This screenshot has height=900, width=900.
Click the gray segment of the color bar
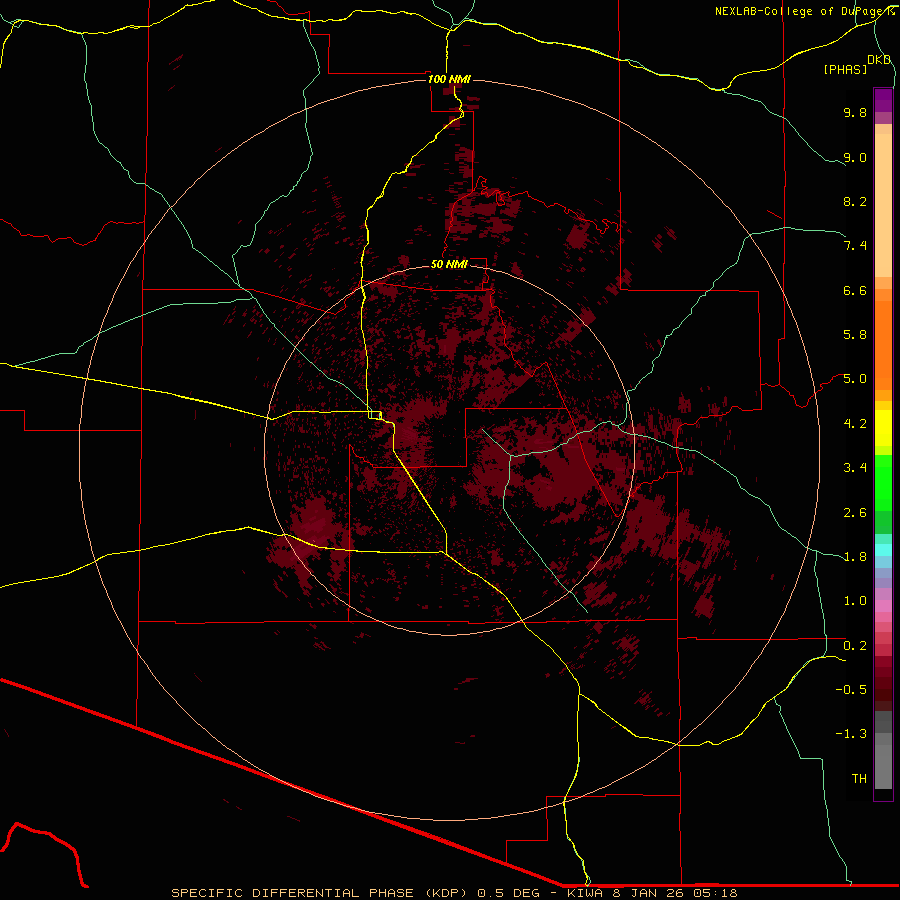883,750
